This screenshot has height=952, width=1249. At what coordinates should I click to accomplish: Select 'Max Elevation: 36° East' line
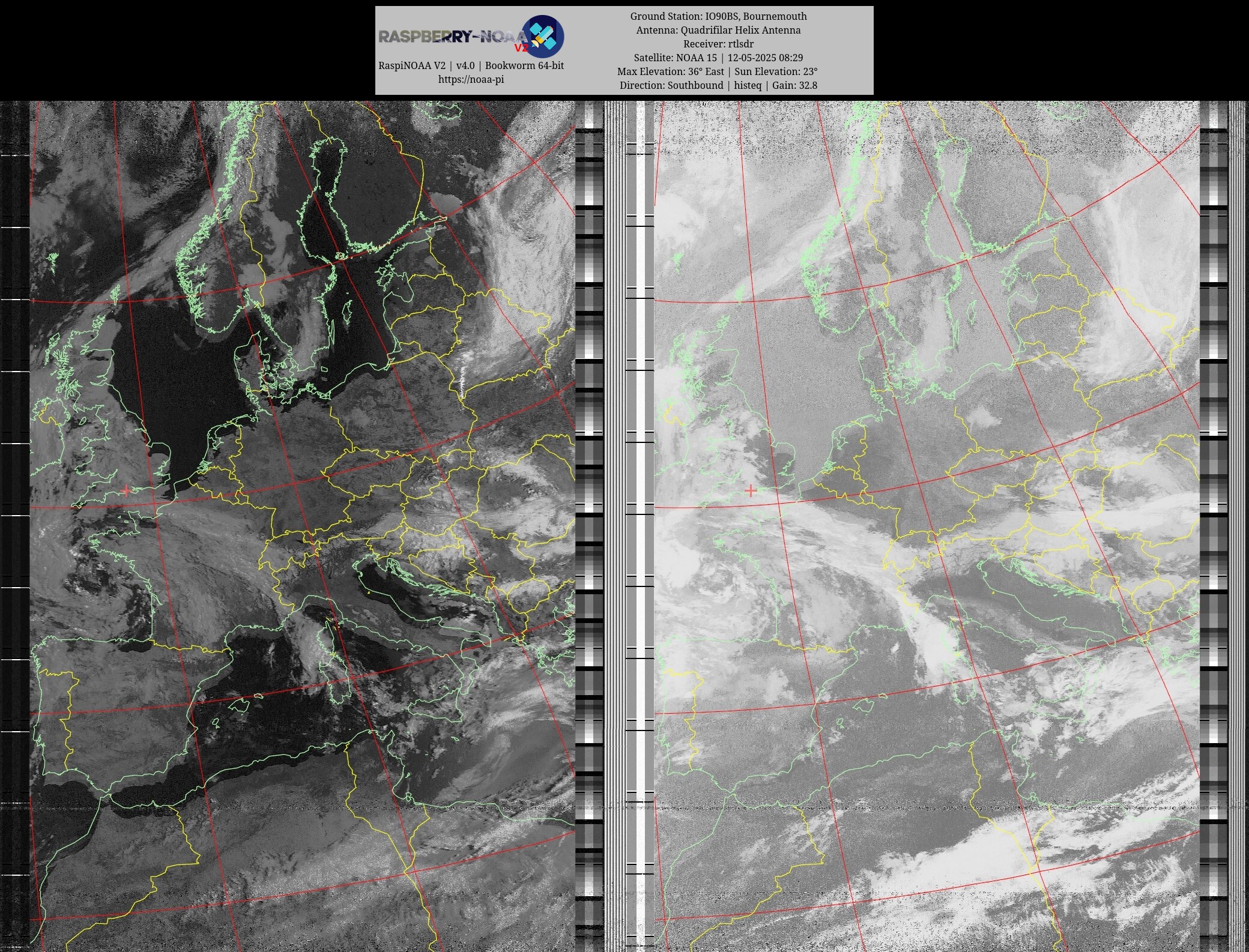[718, 71]
